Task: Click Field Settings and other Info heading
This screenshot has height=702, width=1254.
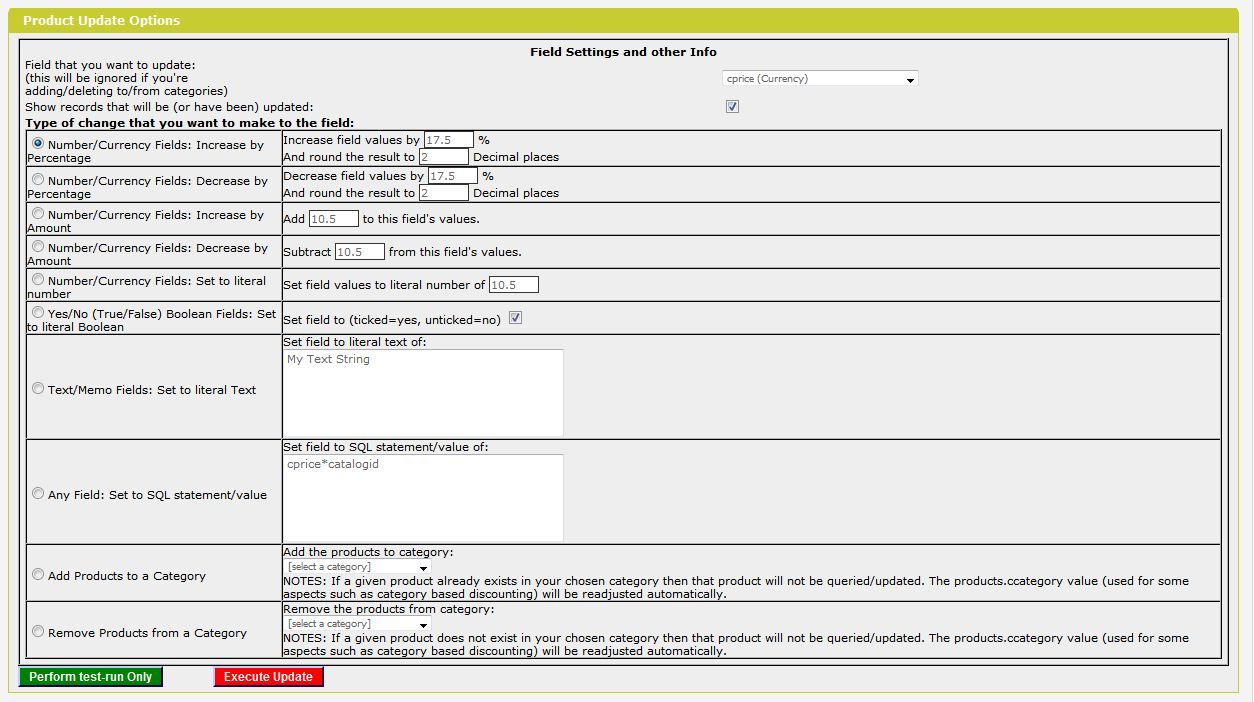Action: tap(623, 52)
